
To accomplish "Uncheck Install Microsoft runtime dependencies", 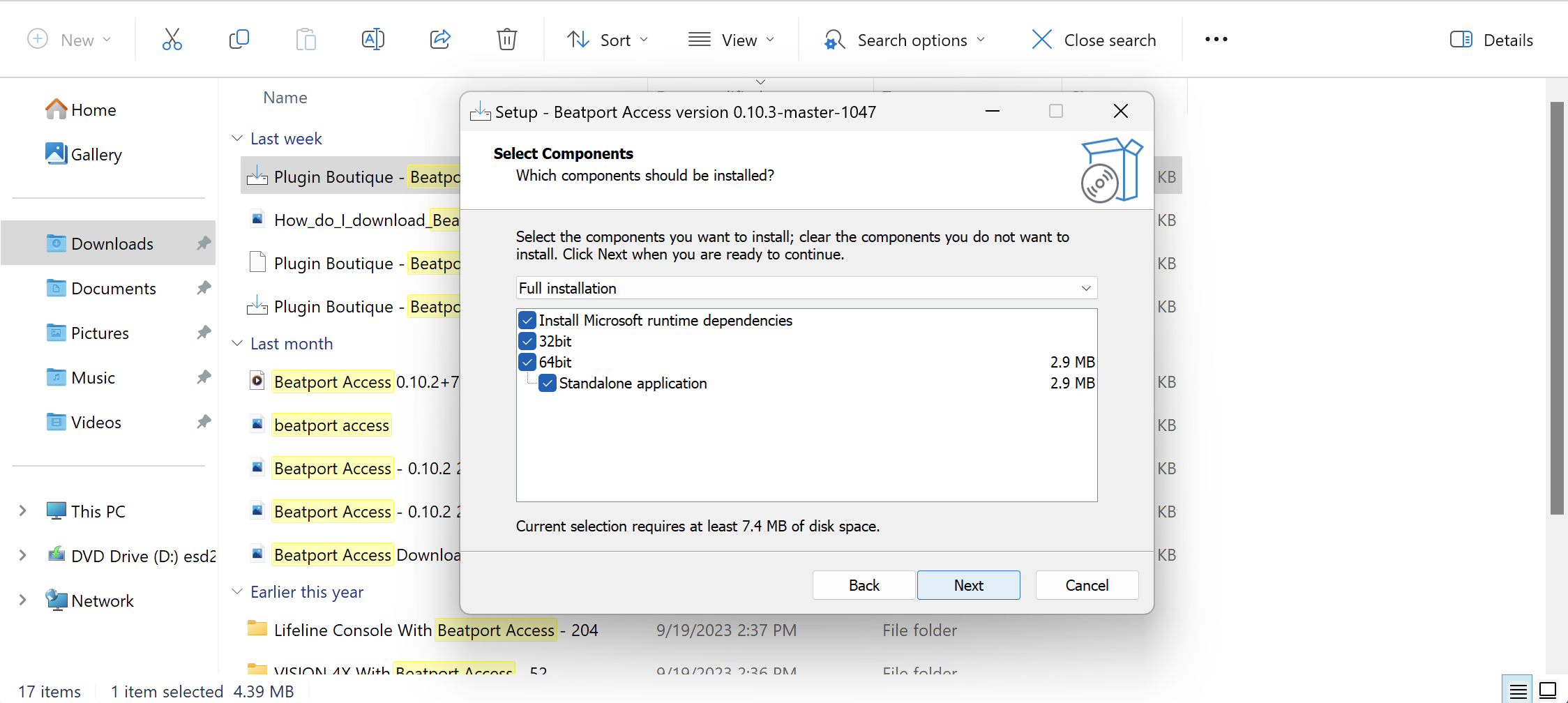I will pos(527,321).
